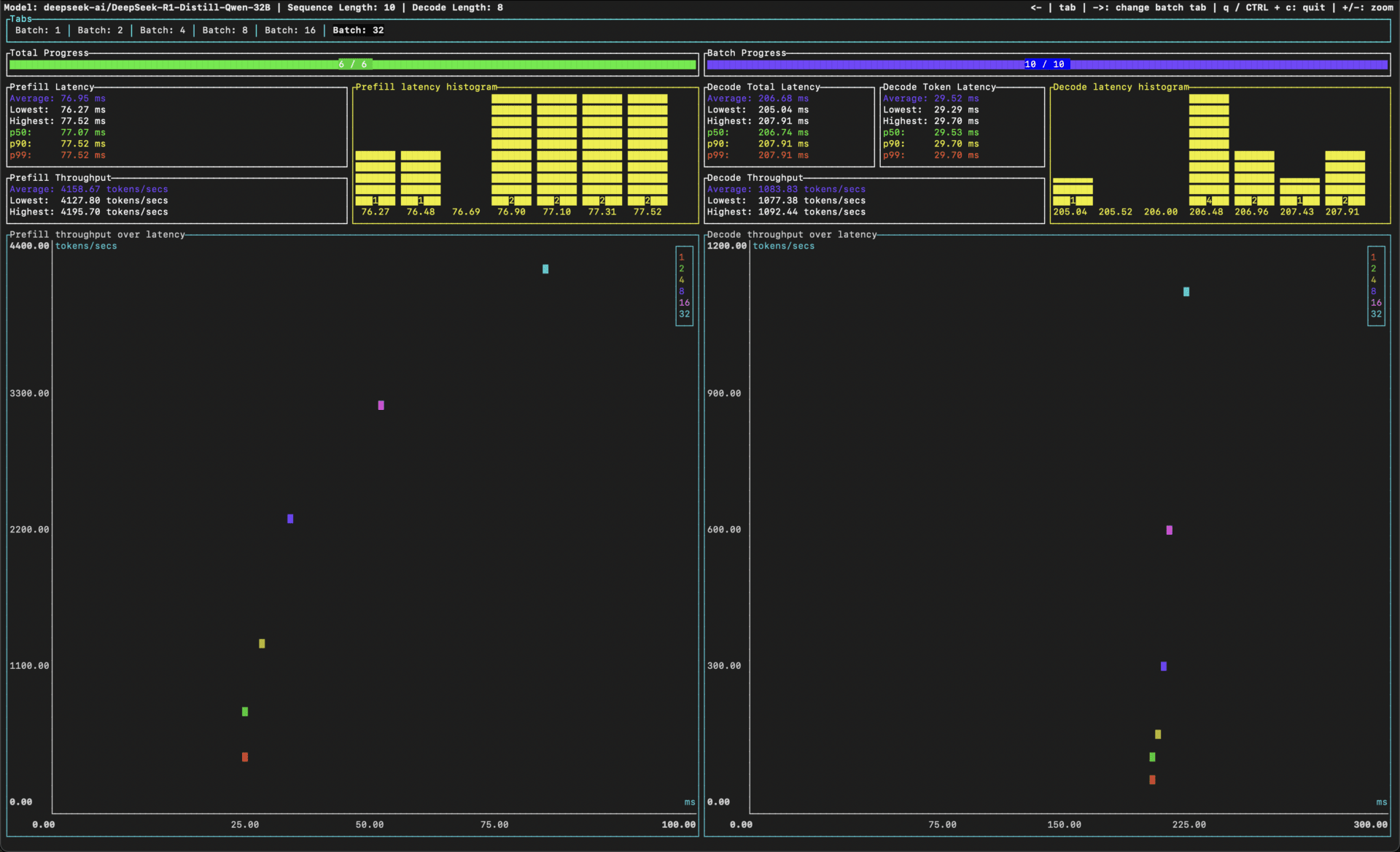Screen dimensions: 1400x852
Task: Click the red batch 1 point in prefill chart
Action: coord(245,757)
